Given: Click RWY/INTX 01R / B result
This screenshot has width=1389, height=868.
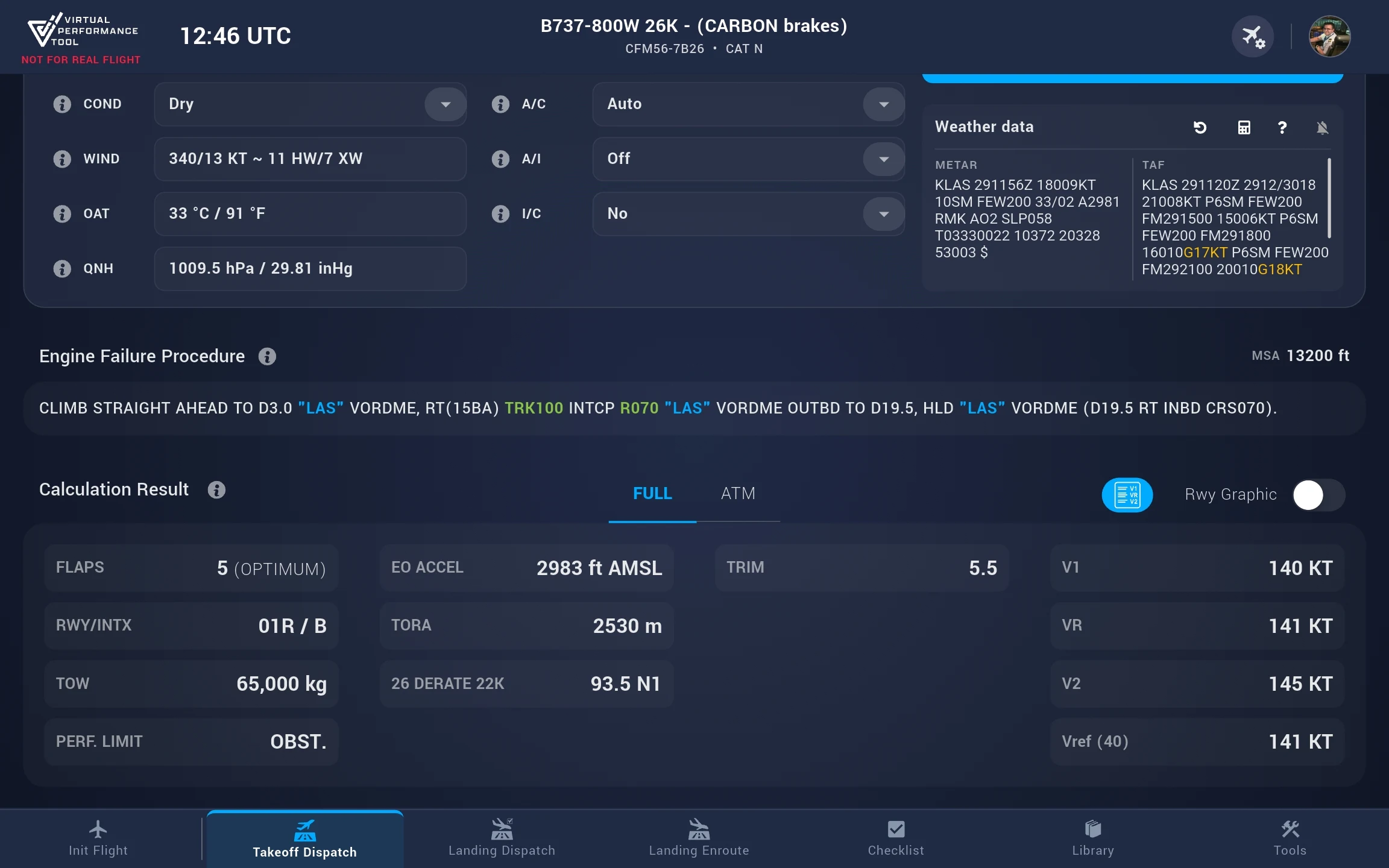Looking at the screenshot, I should tap(191, 626).
